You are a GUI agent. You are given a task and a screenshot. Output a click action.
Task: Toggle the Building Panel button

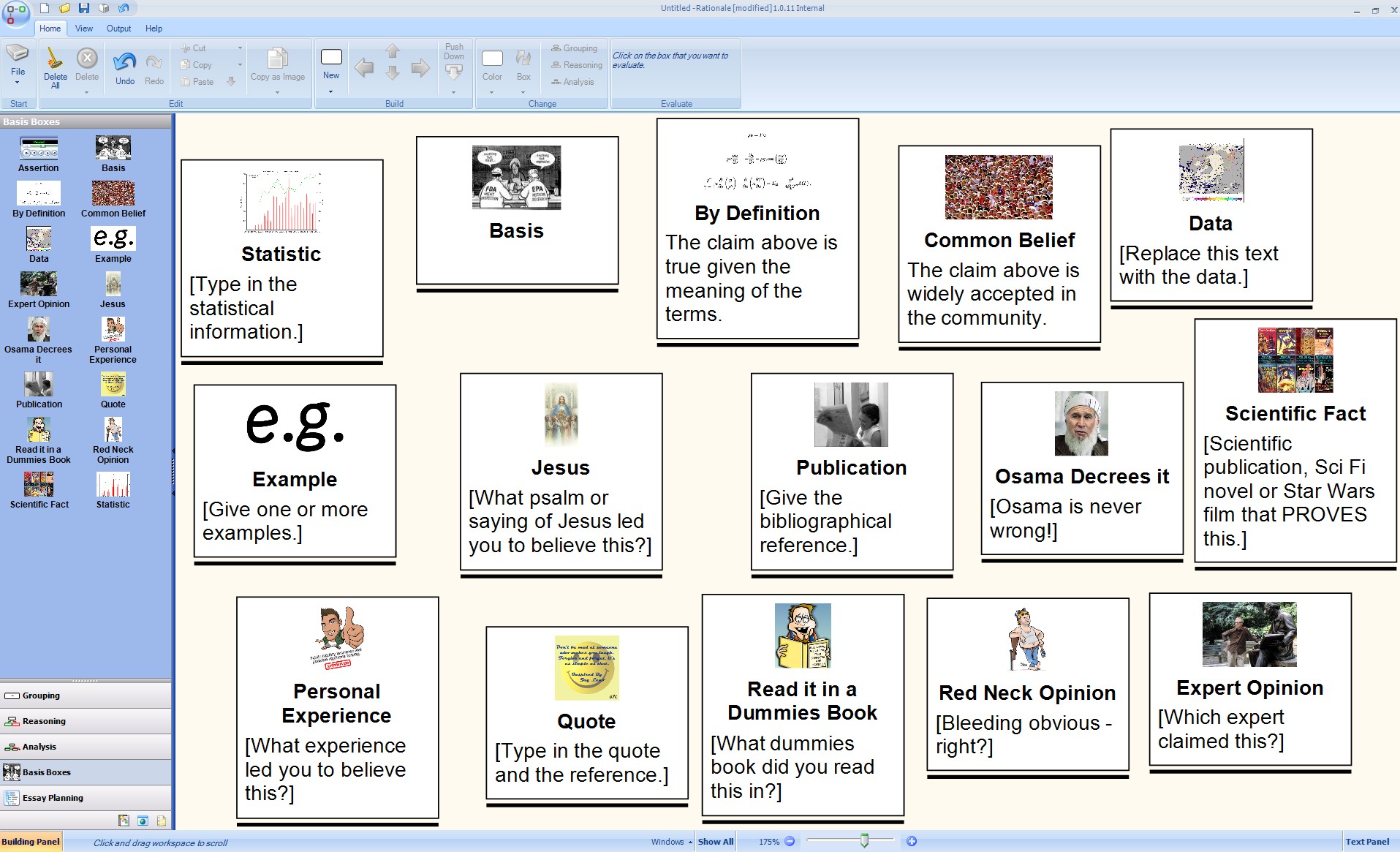click(31, 842)
